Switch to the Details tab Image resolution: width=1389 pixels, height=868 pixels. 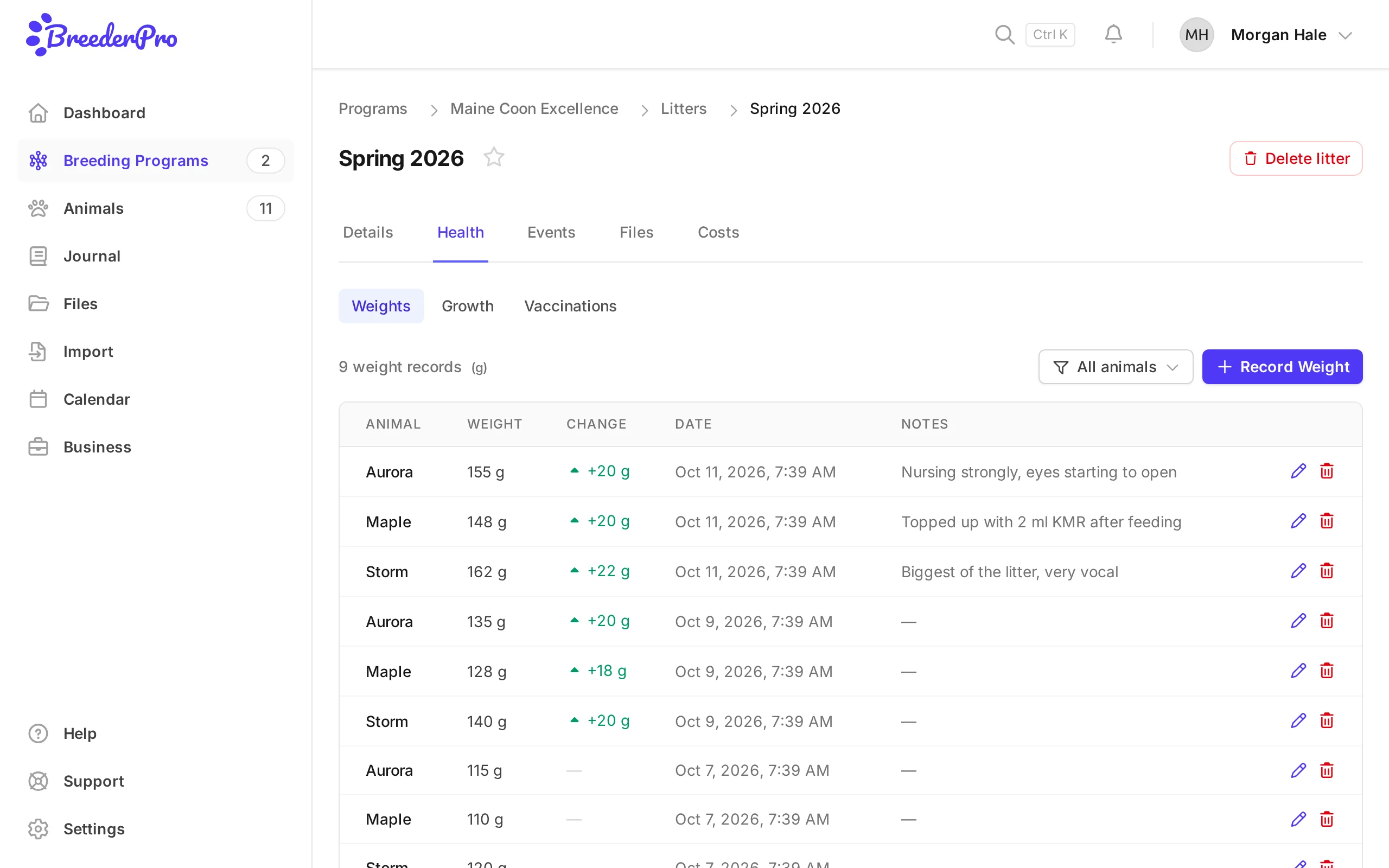tap(368, 232)
